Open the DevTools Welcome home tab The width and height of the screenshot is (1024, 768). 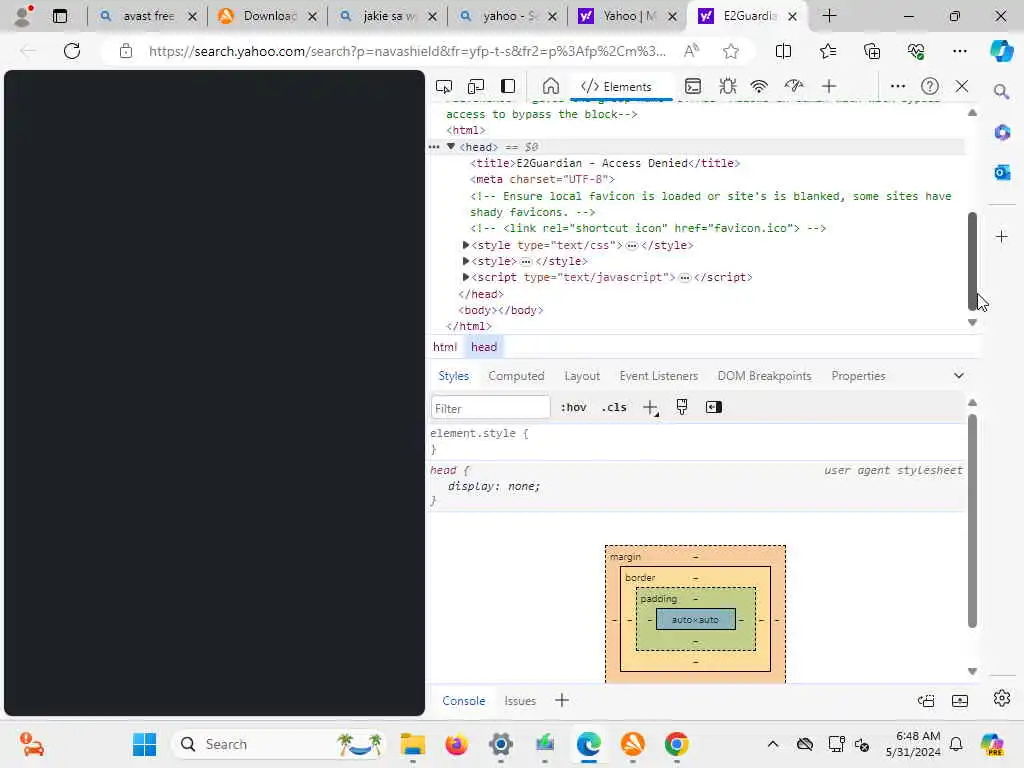click(x=551, y=86)
